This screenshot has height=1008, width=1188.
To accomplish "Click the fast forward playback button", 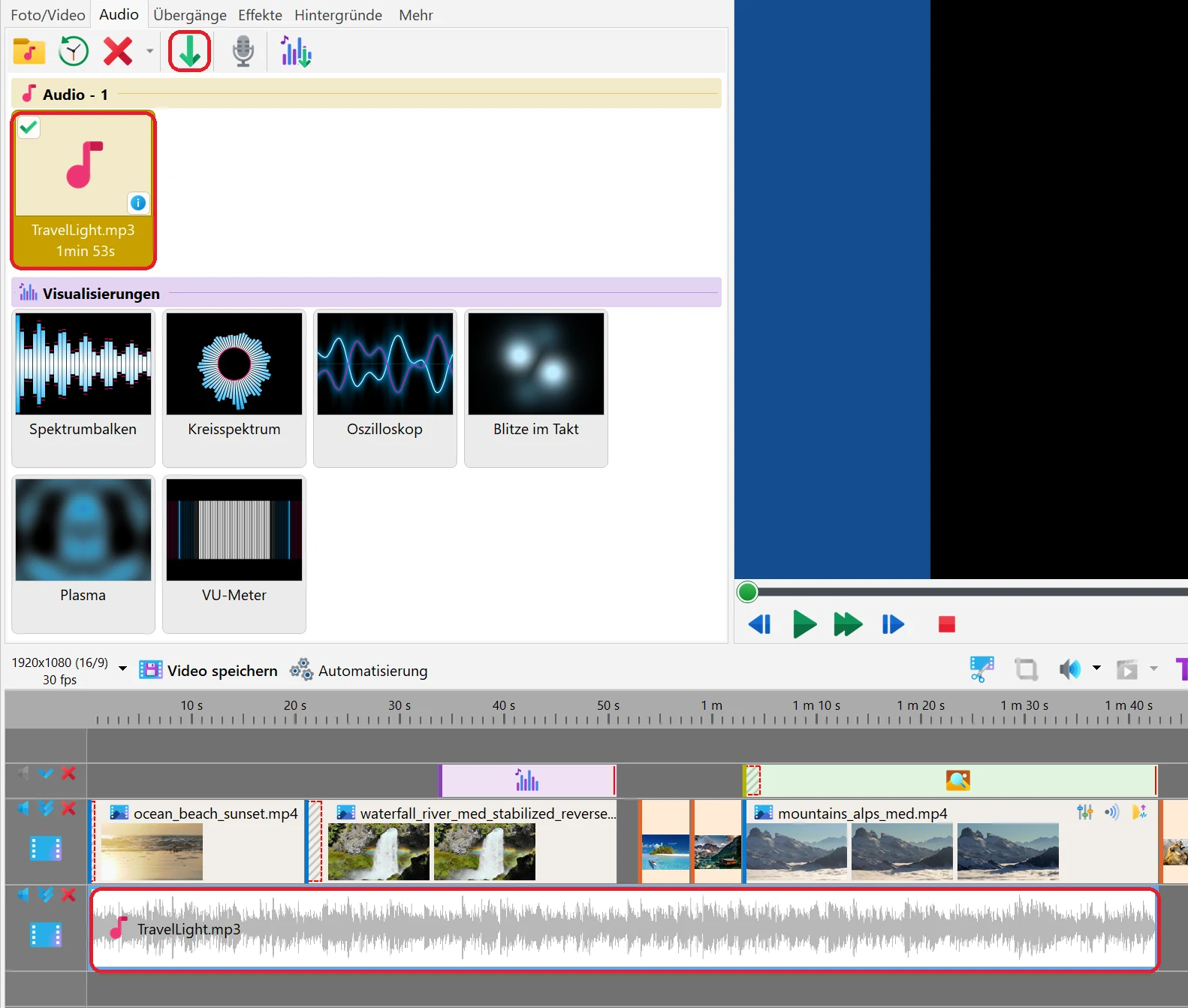I will 848,624.
